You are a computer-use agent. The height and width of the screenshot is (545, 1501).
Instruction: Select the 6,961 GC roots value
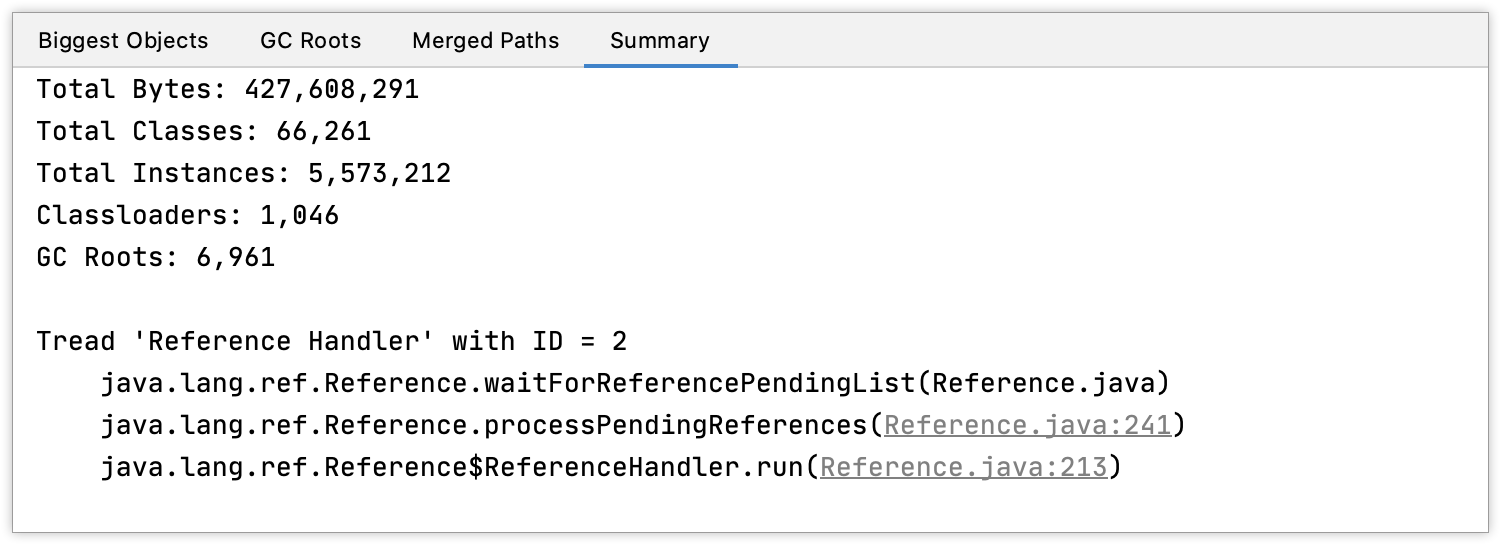(235, 258)
